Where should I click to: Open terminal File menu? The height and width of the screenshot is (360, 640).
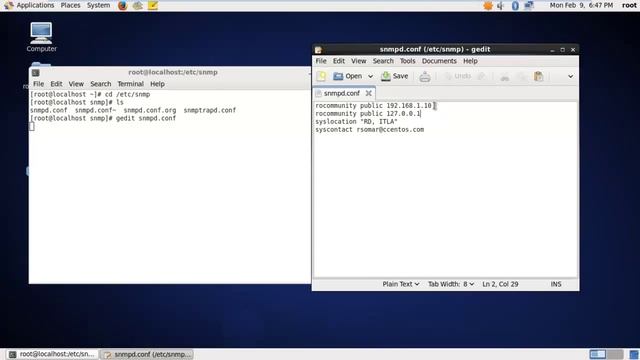tap(38, 84)
